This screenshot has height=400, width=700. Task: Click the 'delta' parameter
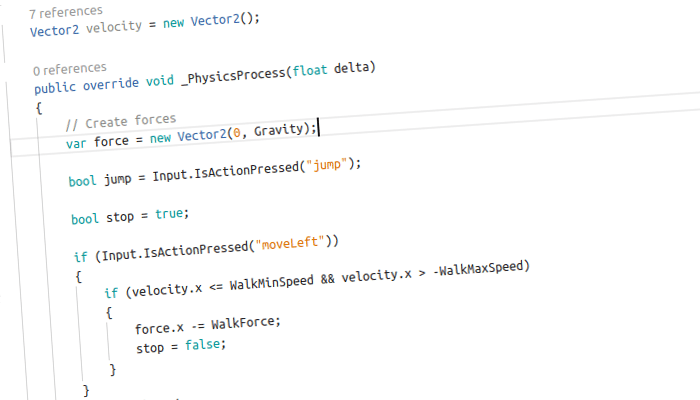352,68
